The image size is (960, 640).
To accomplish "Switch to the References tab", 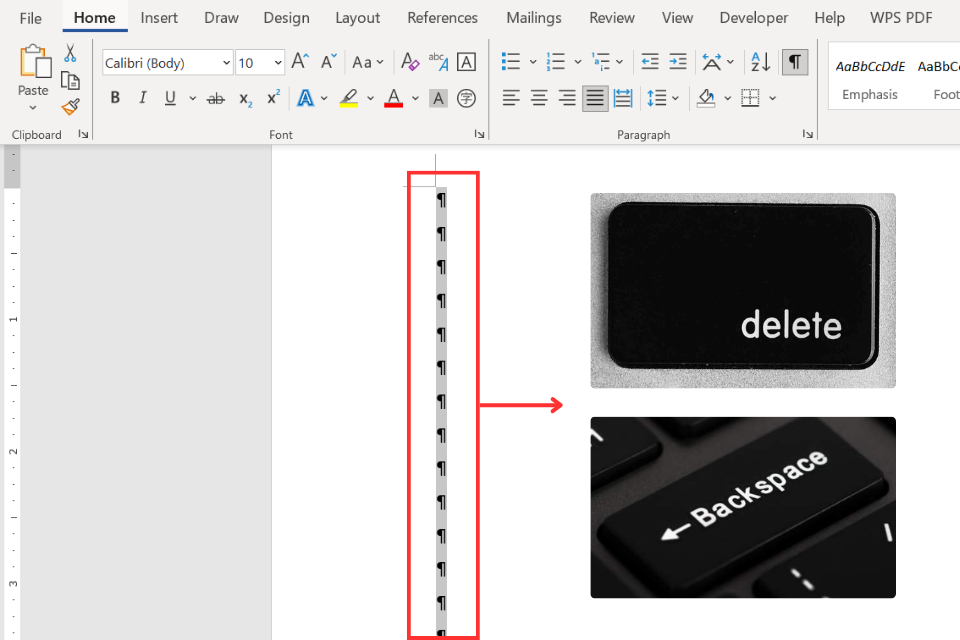I will [x=443, y=18].
